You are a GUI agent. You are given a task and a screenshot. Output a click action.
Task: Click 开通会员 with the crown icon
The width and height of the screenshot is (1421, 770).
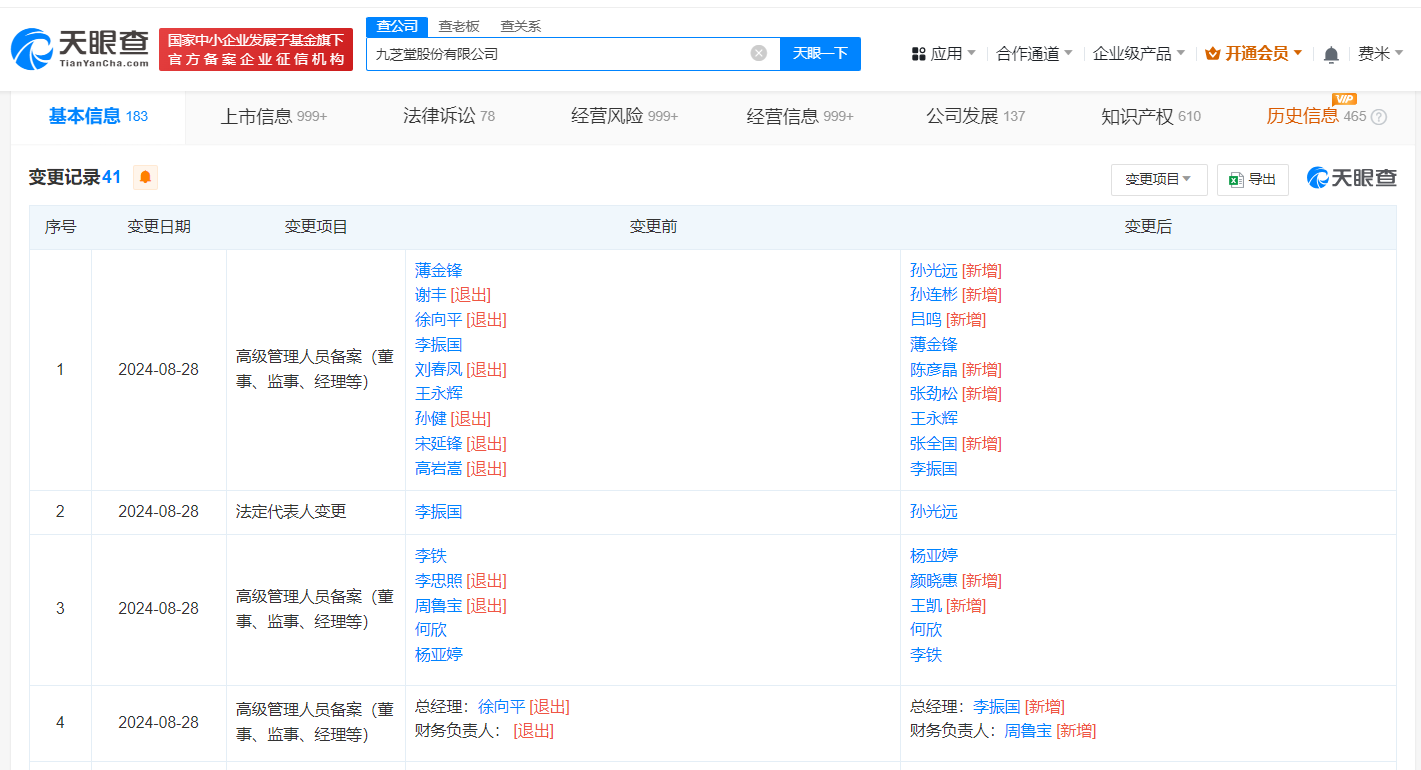[x=1254, y=54]
